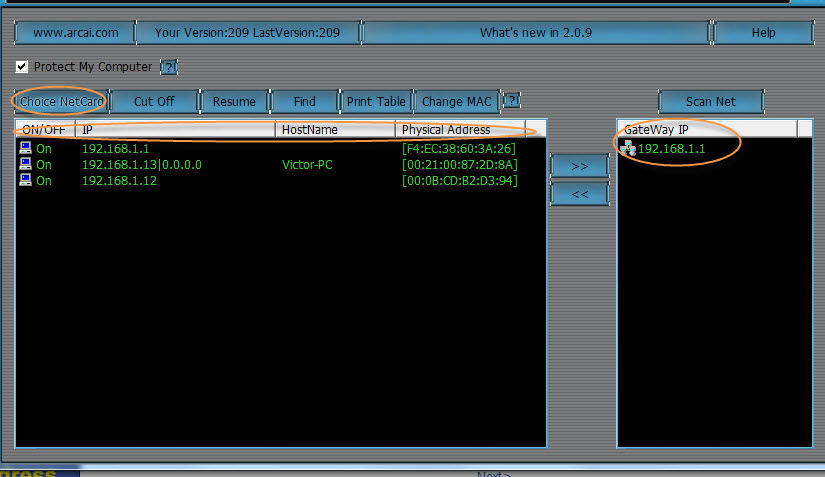Click MAC address [F4:EC:38:60:3A:26]

coord(459,149)
